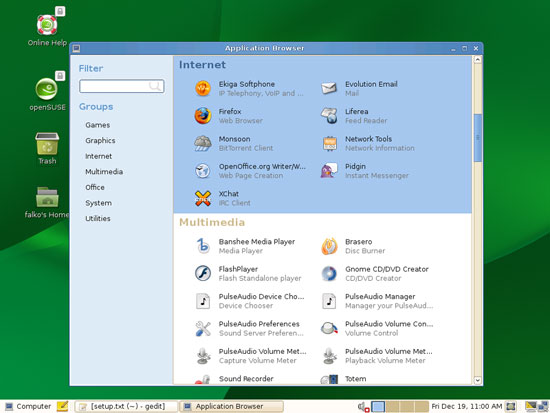Image resolution: width=550 pixels, height=413 pixels.
Task: Open PulseAudio Preferences icon
Action: 203,328
